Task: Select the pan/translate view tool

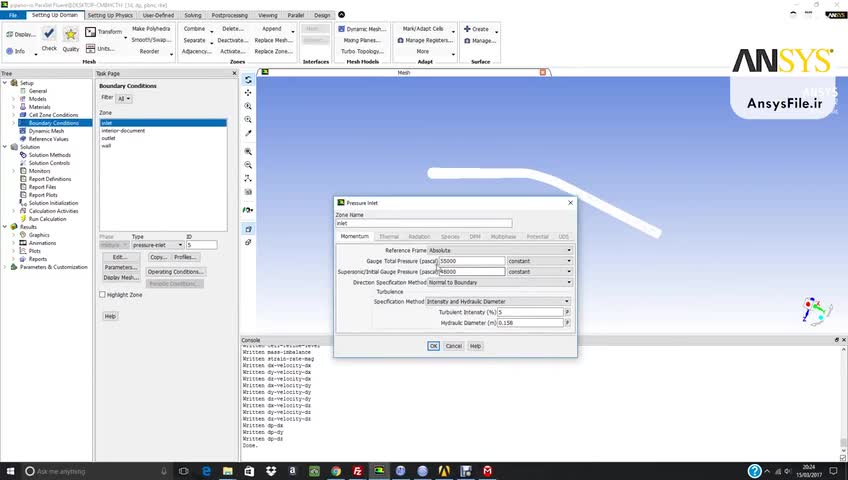Action: point(248,93)
